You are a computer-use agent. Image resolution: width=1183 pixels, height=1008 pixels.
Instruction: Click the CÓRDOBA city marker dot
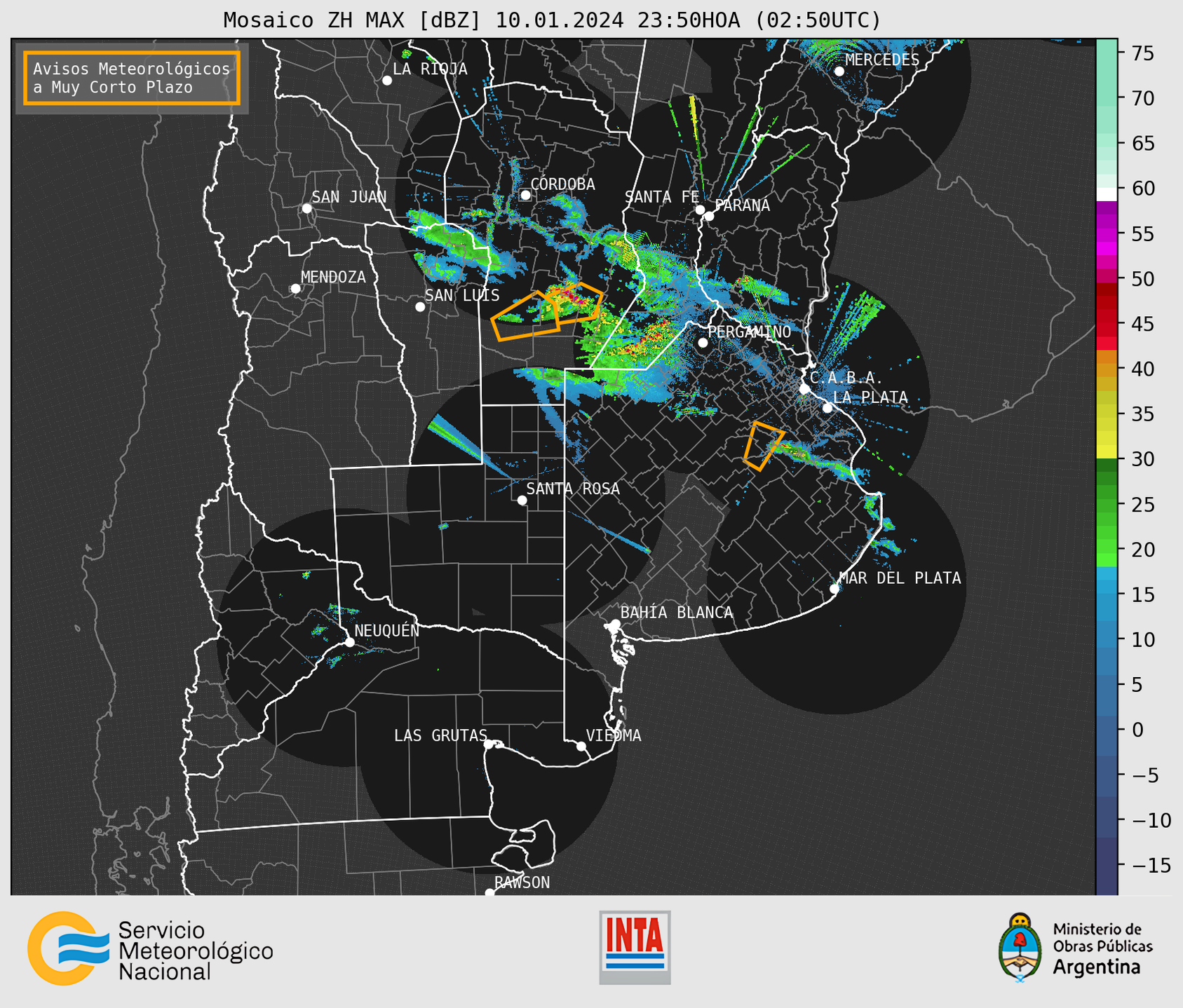pyautogui.click(x=526, y=195)
